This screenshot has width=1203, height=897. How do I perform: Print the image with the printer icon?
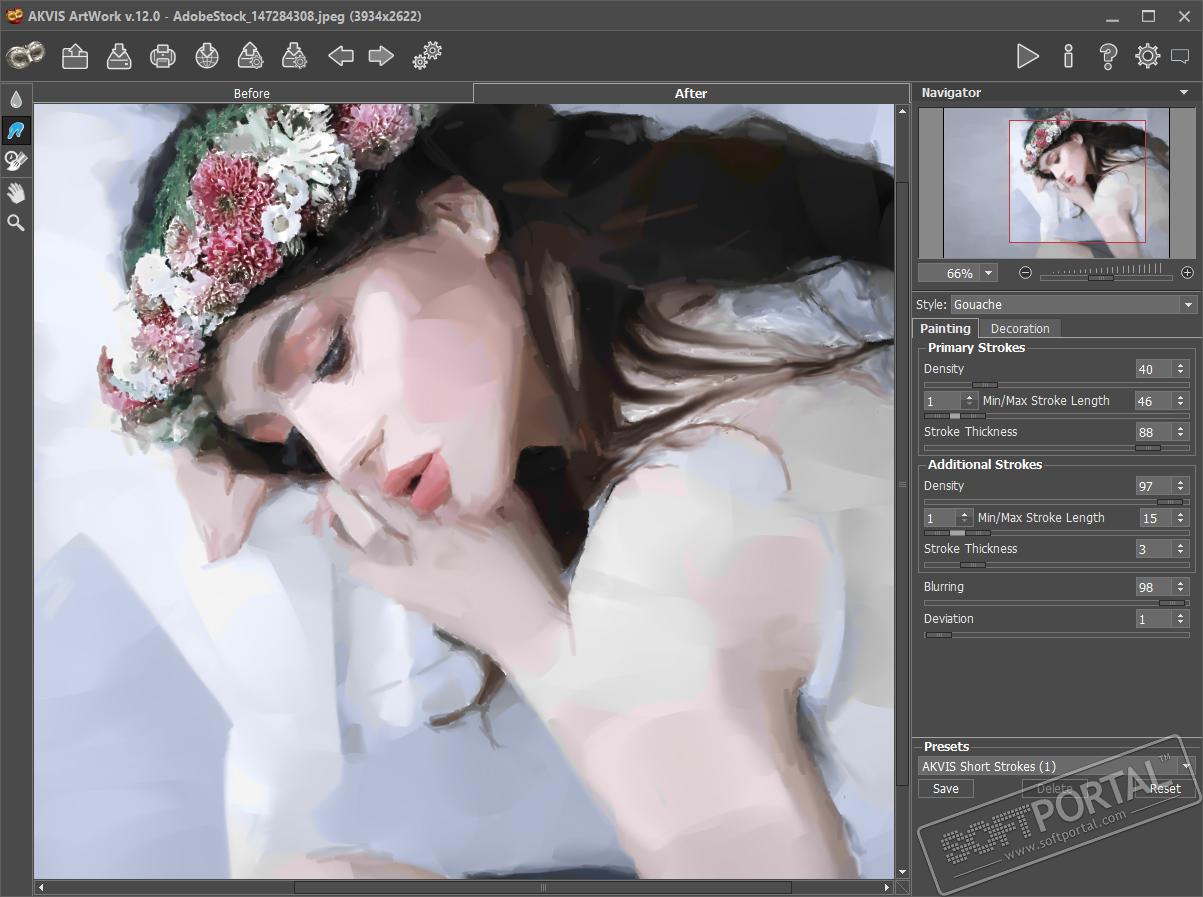pos(163,56)
